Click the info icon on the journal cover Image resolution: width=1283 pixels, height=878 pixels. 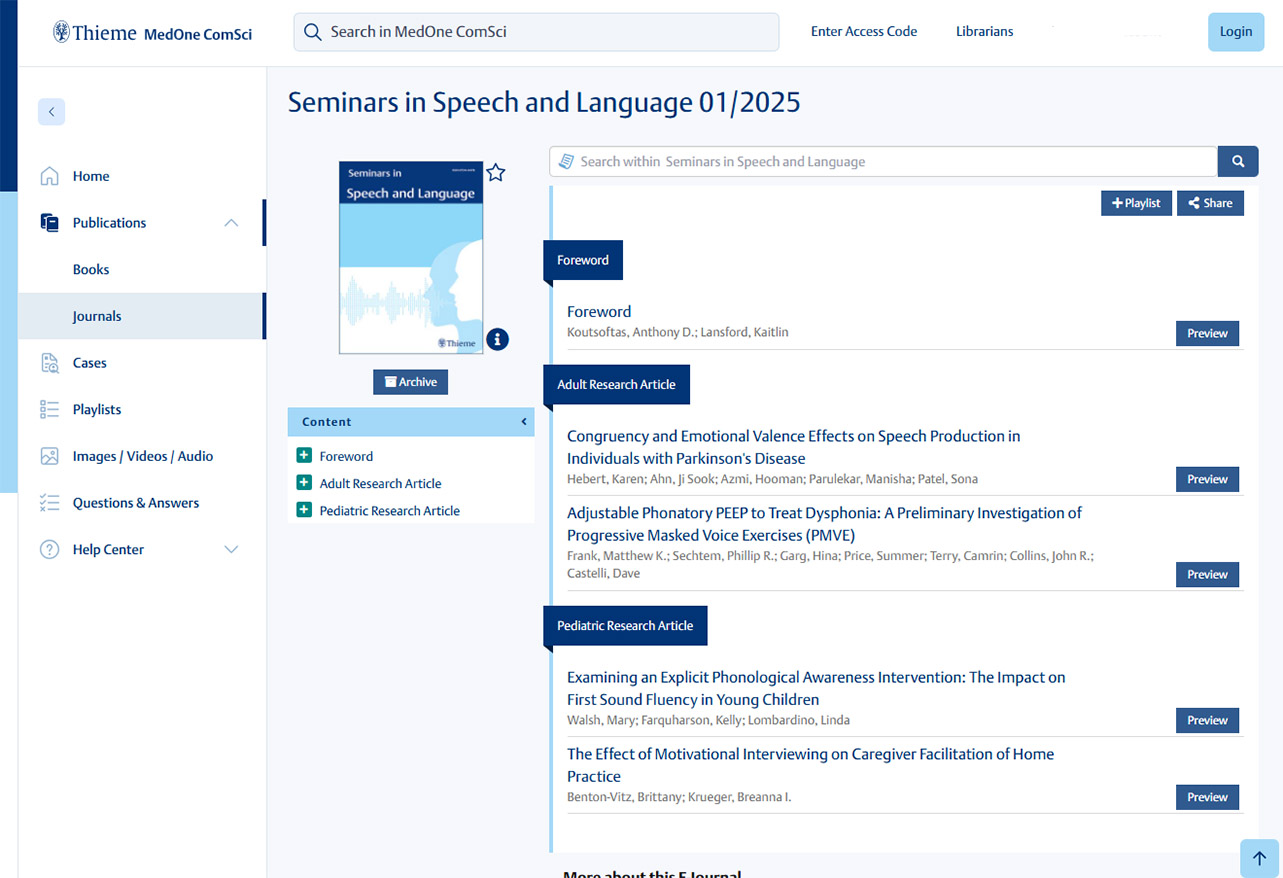[x=497, y=339]
